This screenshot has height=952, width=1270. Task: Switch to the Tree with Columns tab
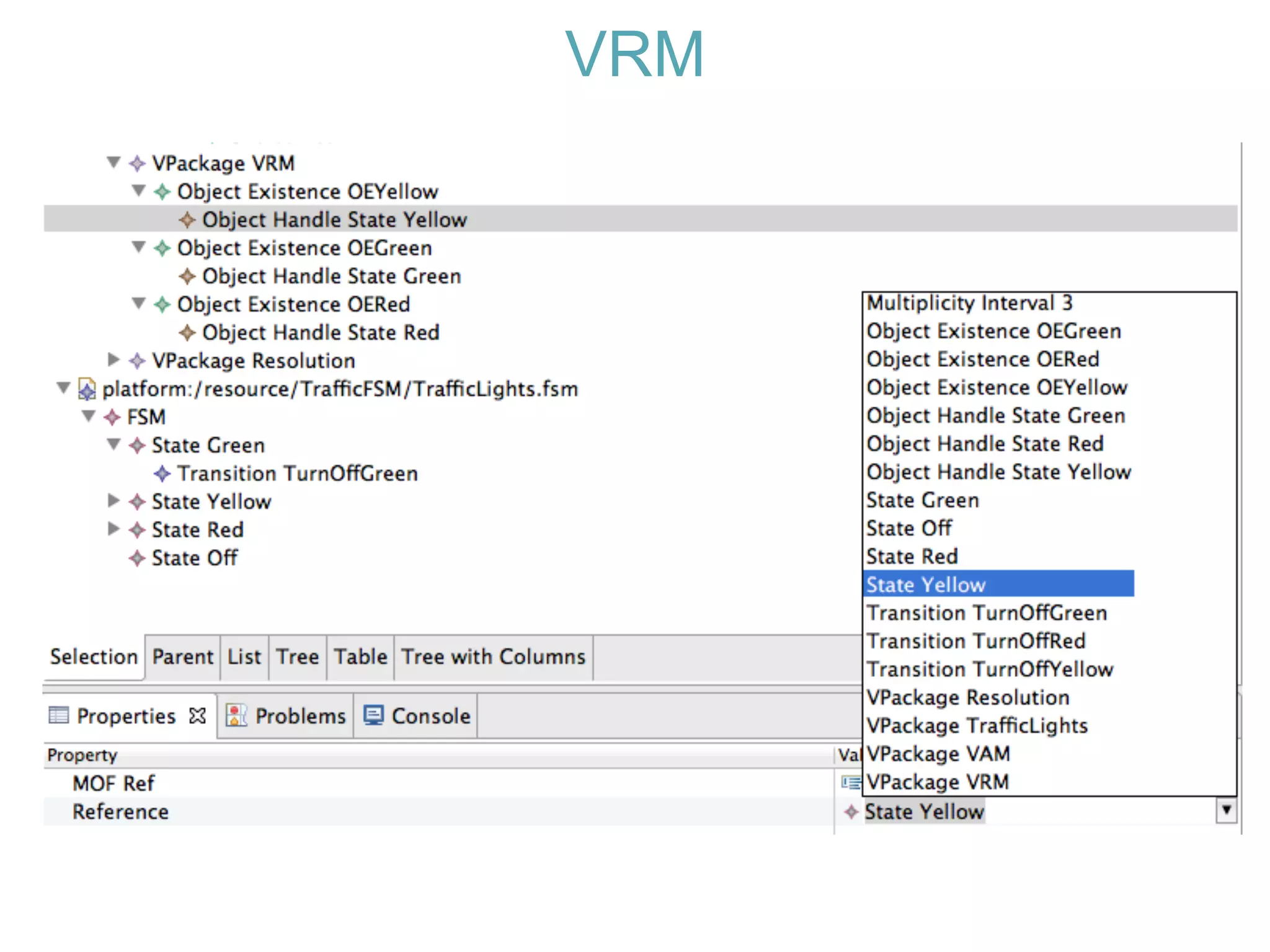(x=494, y=657)
